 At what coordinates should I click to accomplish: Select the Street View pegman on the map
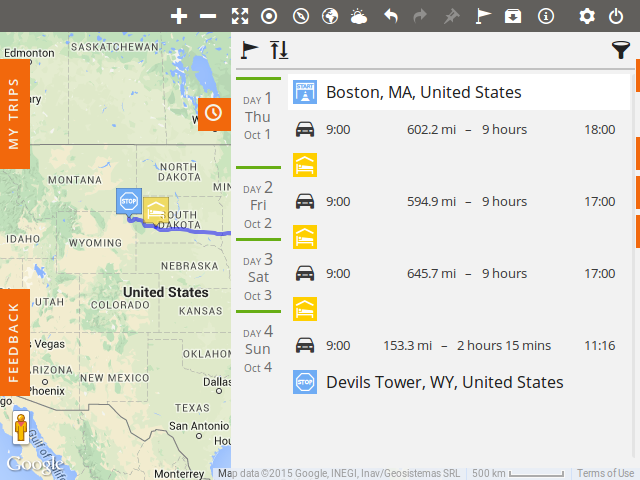point(21,428)
